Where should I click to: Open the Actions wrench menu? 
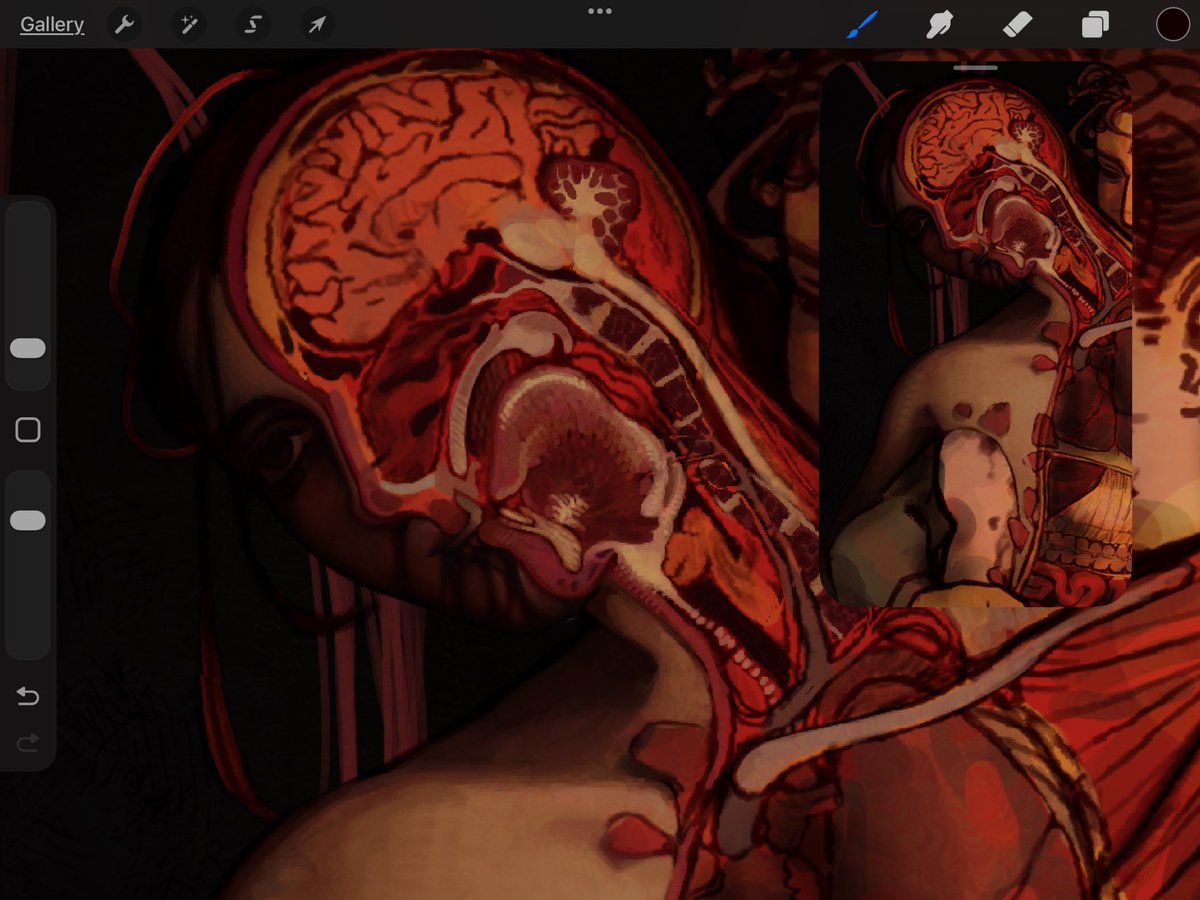click(124, 25)
